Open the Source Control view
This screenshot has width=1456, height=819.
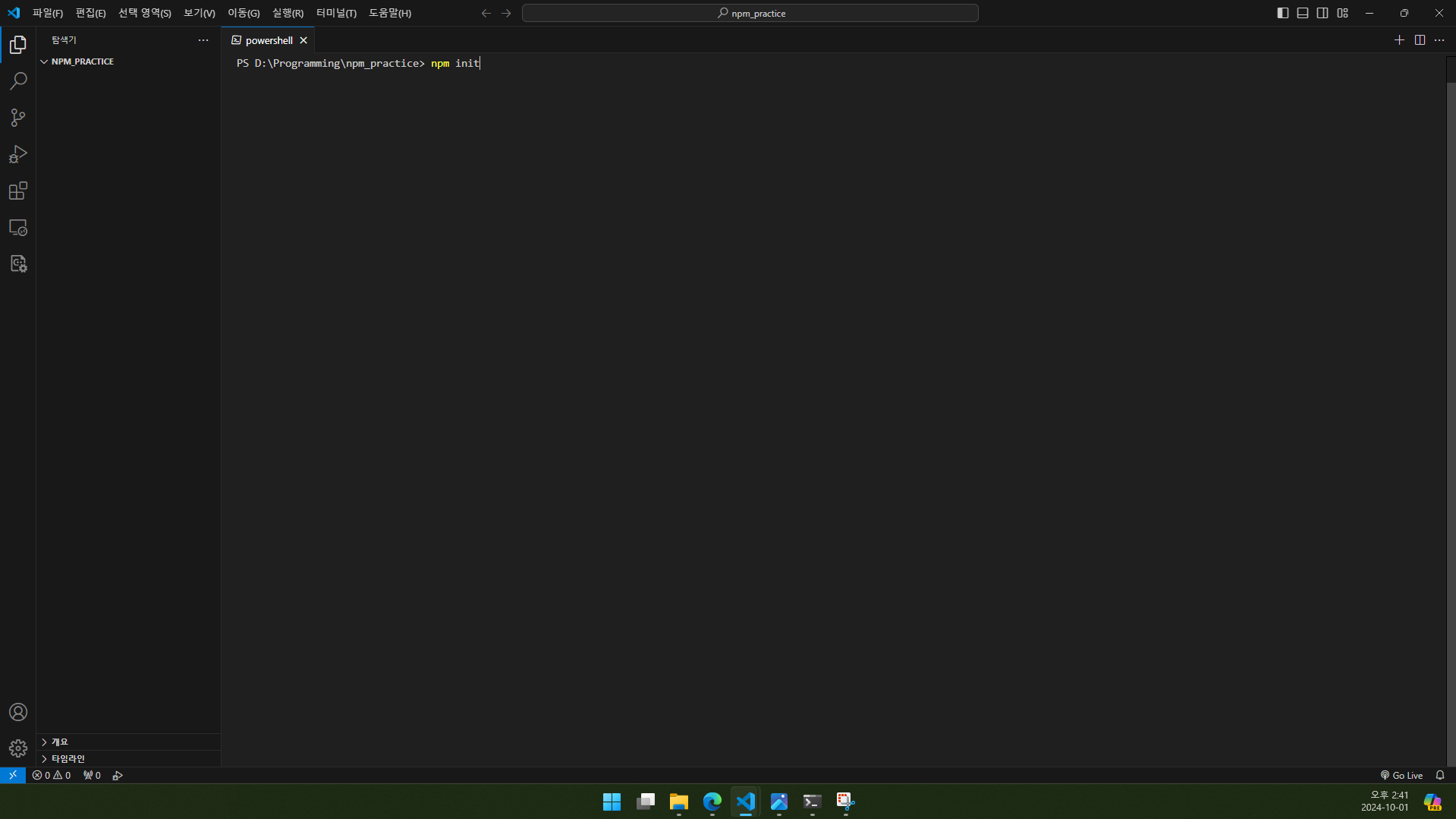click(x=18, y=118)
